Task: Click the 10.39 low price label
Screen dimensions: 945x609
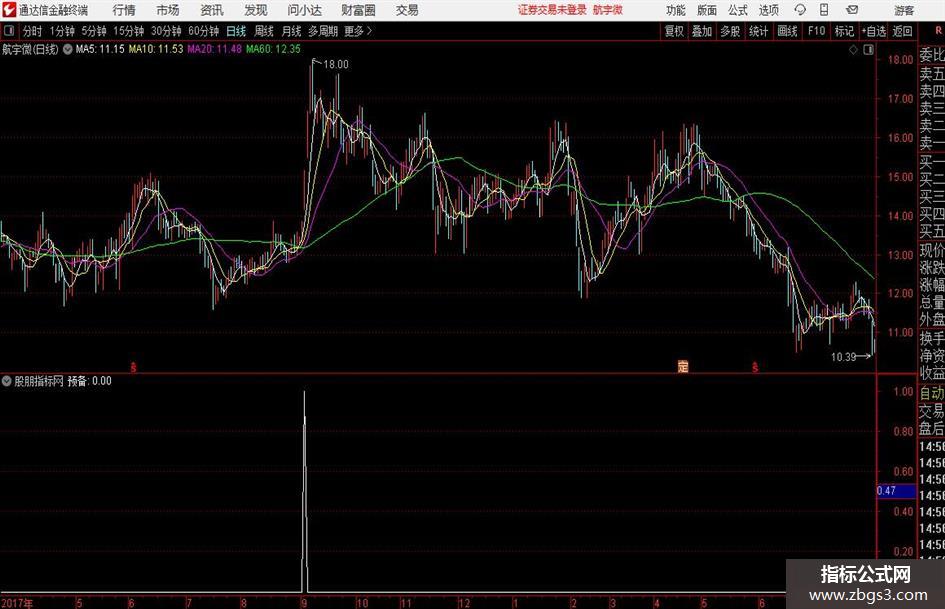Action: pos(843,357)
